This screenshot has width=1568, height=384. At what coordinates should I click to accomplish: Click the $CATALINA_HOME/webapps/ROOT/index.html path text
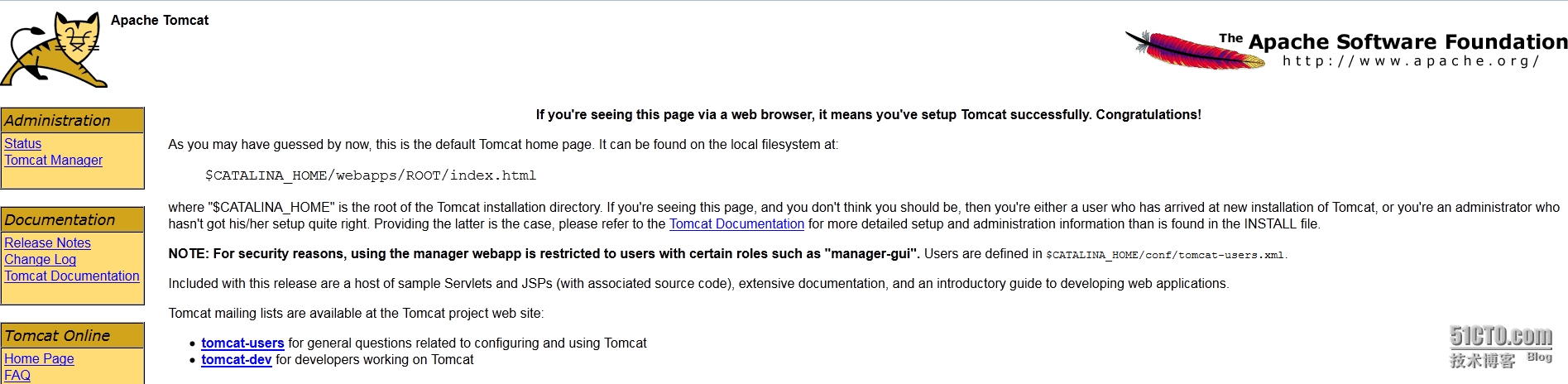370,175
